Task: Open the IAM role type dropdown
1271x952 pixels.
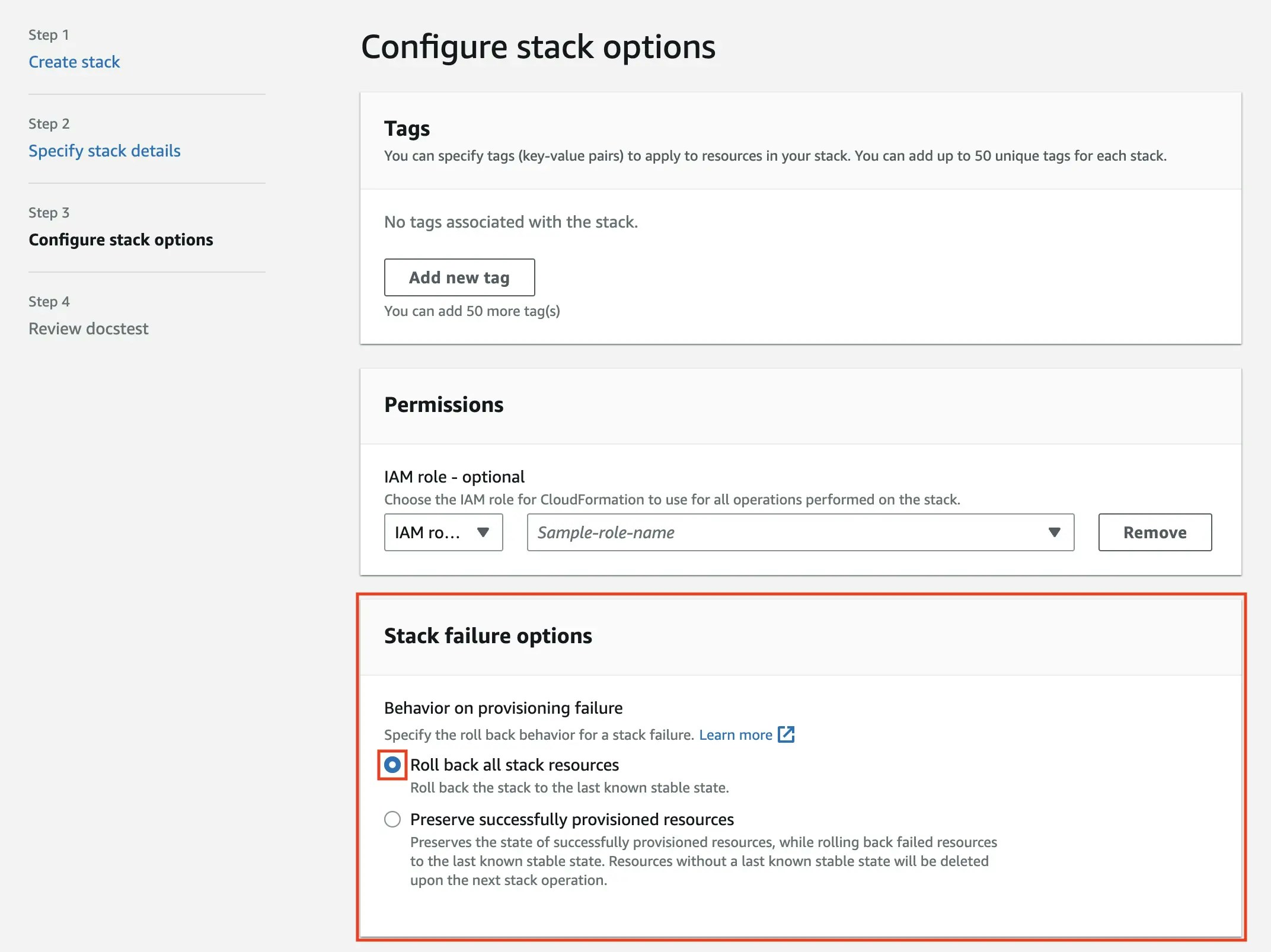Action: [x=443, y=532]
